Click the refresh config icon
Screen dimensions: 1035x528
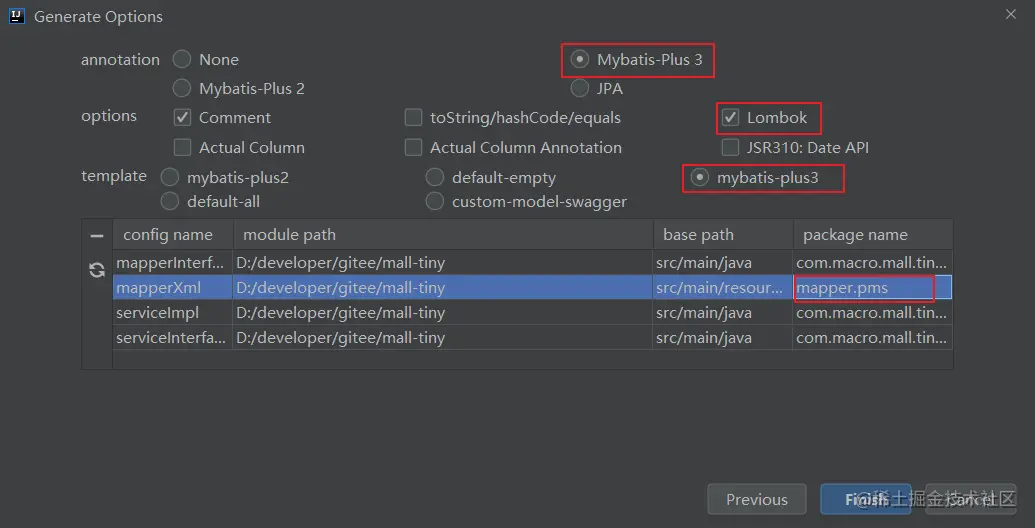97,270
